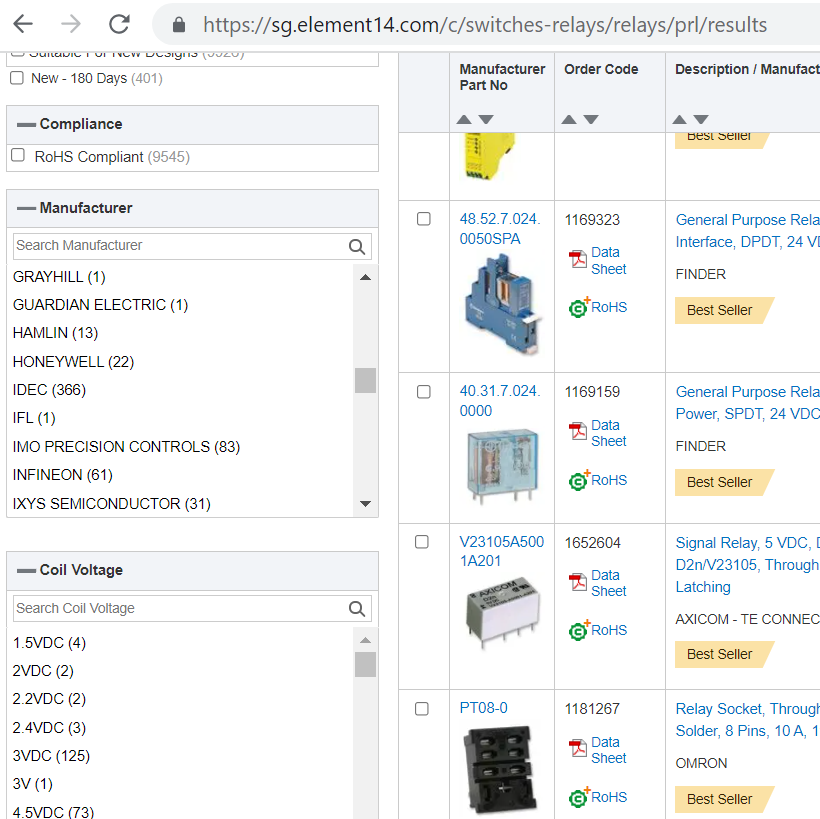Open PDF data sheet icon for 1169323
Image resolution: width=820 pixels, height=819 pixels.
pos(578,259)
